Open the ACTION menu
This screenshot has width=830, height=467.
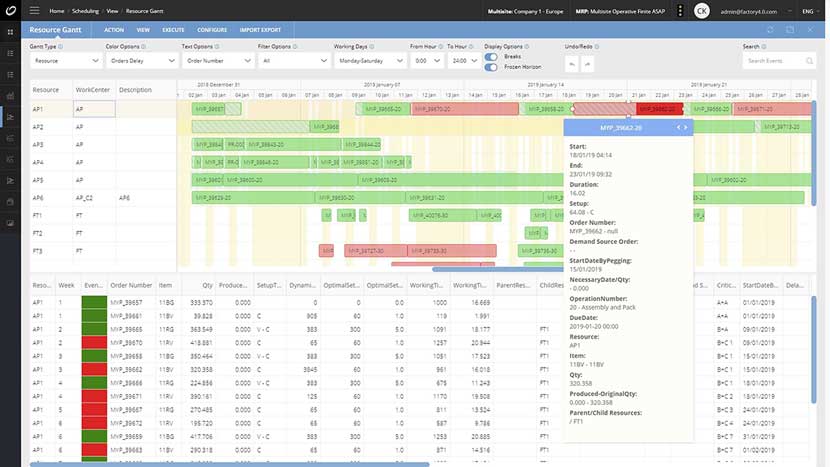(x=114, y=30)
